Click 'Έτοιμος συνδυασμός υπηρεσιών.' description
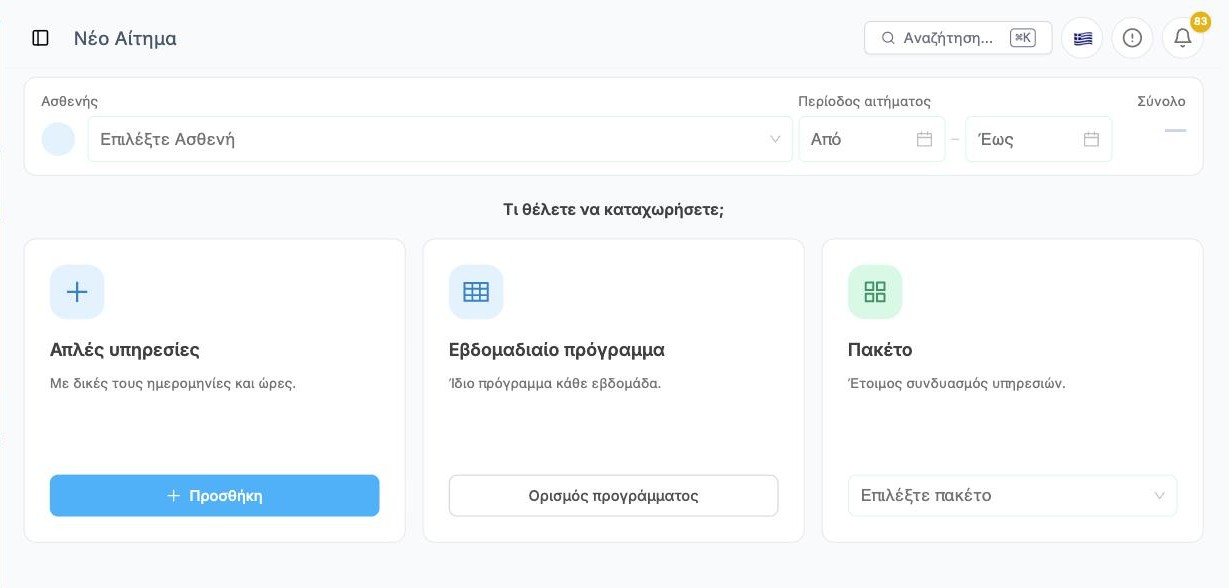 (x=957, y=383)
